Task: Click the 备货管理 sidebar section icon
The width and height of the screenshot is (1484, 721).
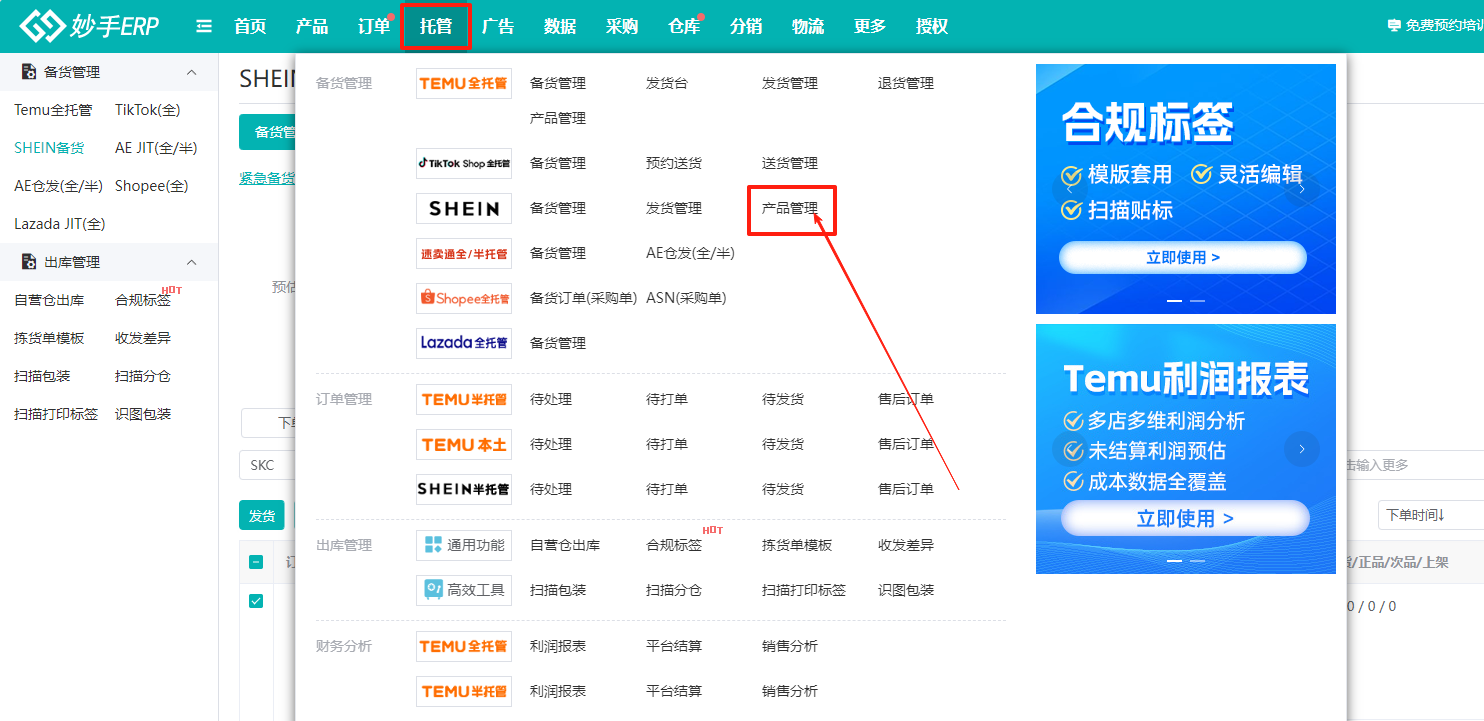Action: coord(29,72)
